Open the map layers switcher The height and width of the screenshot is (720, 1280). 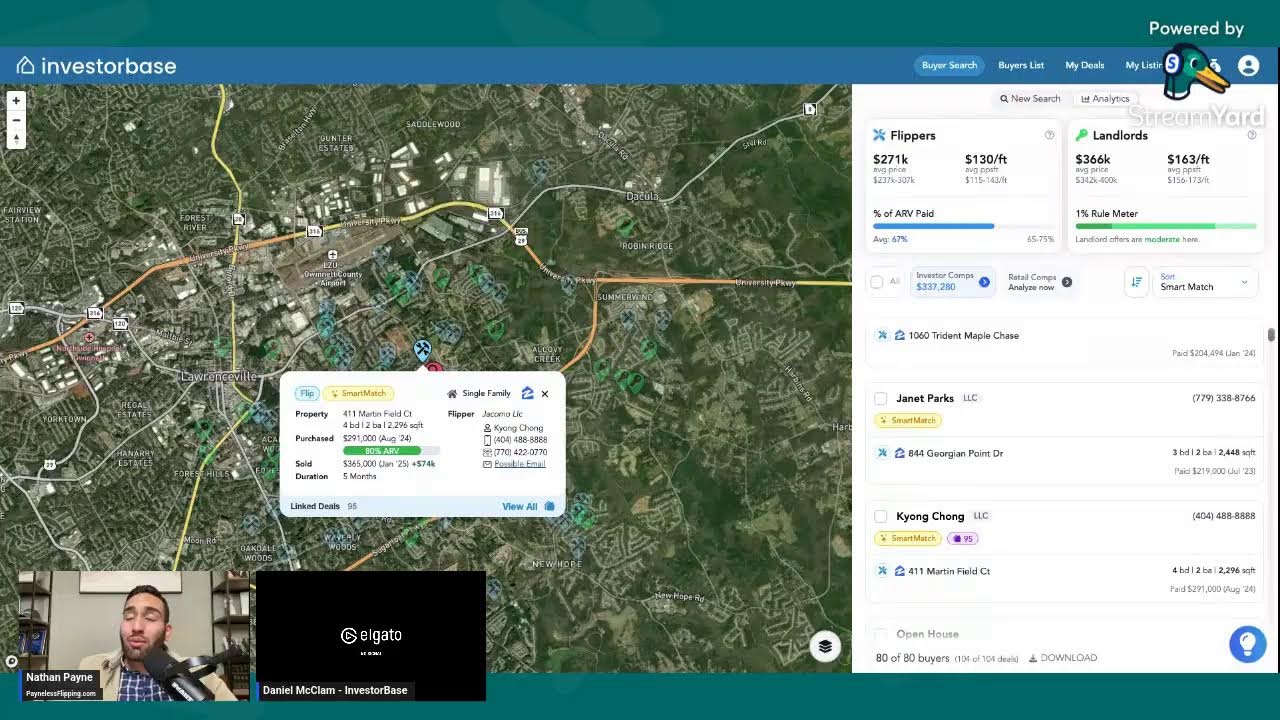point(825,646)
